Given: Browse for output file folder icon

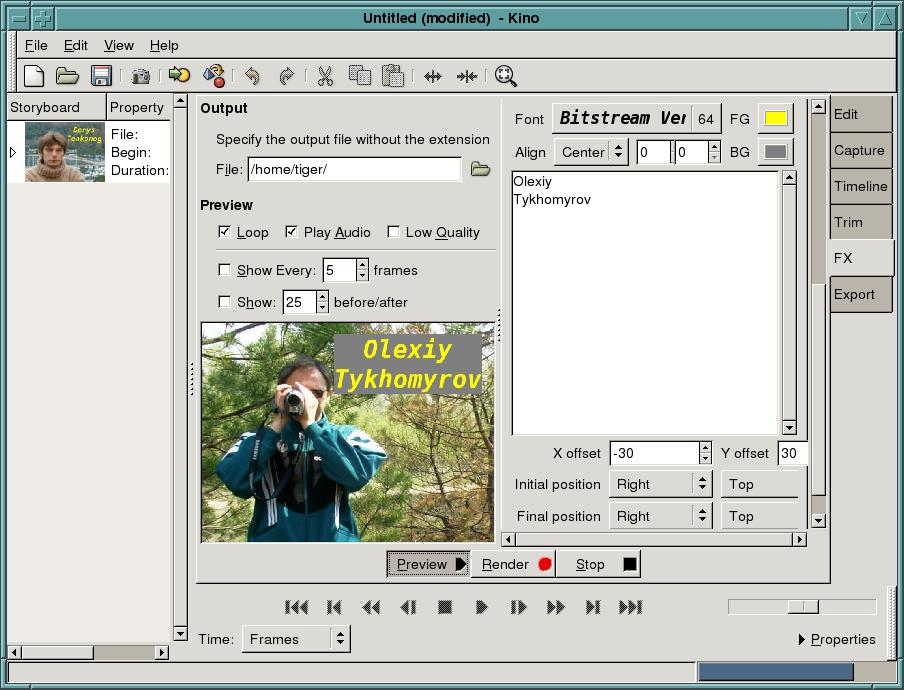Looking at the screenshot, I should point(480,169).
